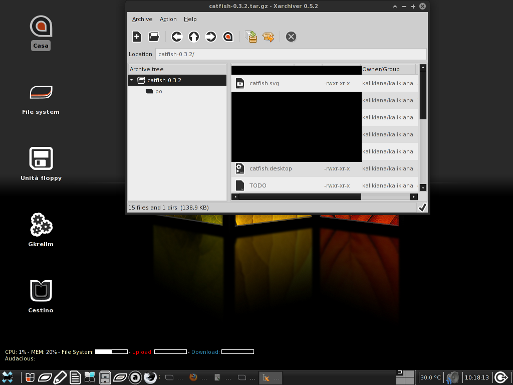513x385 pixels.
Task: Shade the Xarchiver window with the up-arrow title button
Action: tap(395, 6)
